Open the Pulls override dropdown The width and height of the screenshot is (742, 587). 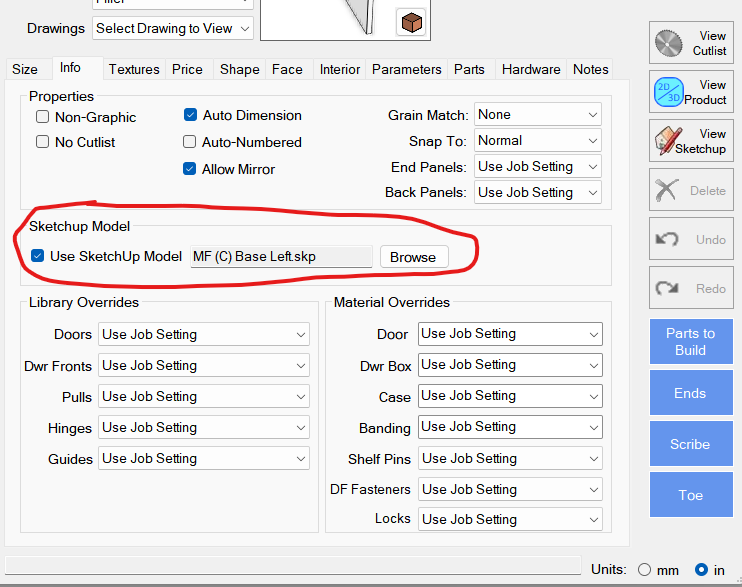pos(204,396)
